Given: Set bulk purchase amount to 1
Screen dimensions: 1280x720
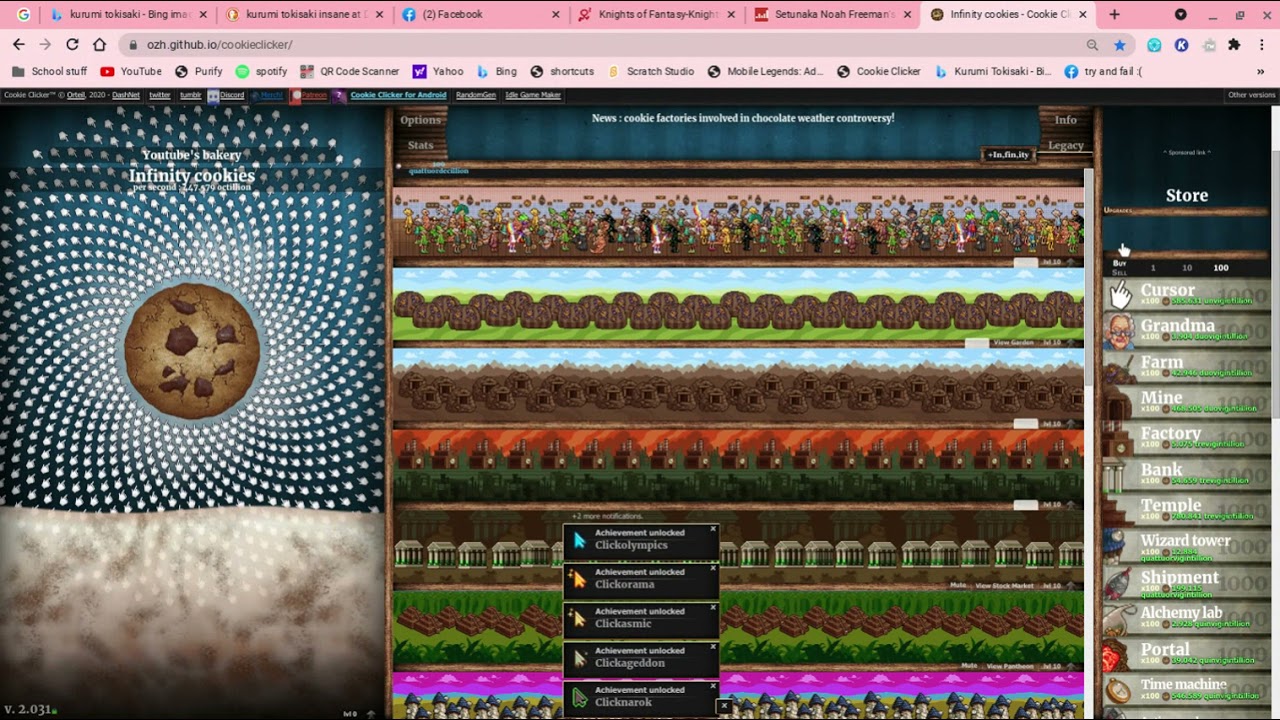Looking at the screenshot, I should click(1153, 268).
